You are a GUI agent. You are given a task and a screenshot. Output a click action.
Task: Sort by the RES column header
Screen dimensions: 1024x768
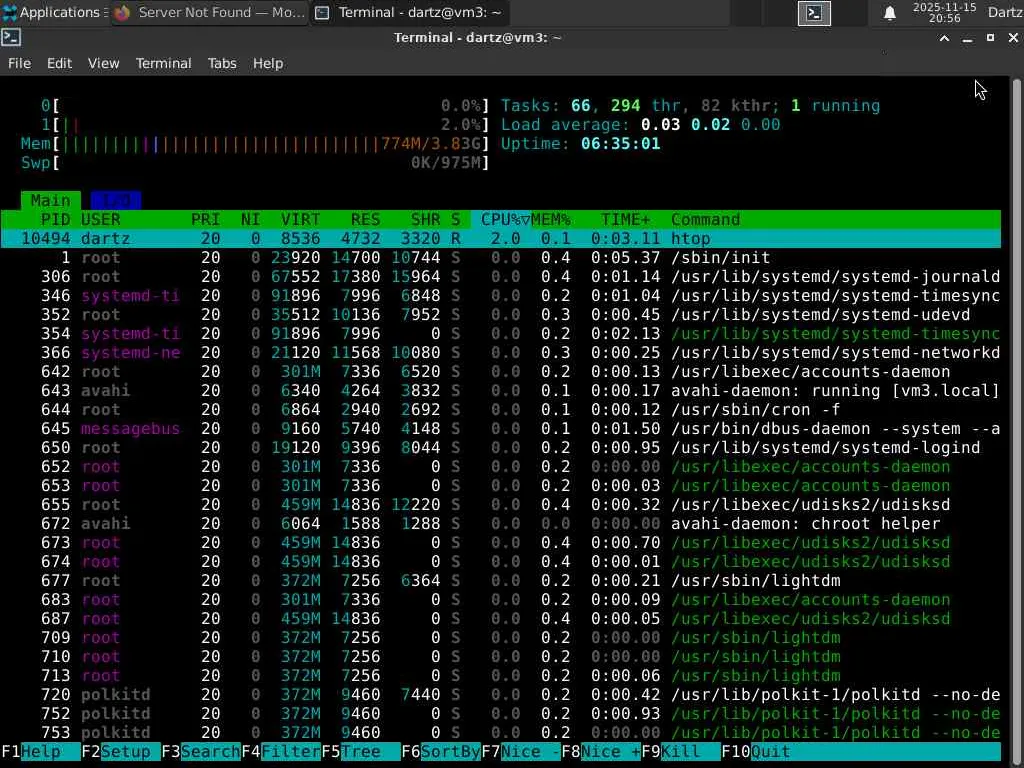coord(365,219)
